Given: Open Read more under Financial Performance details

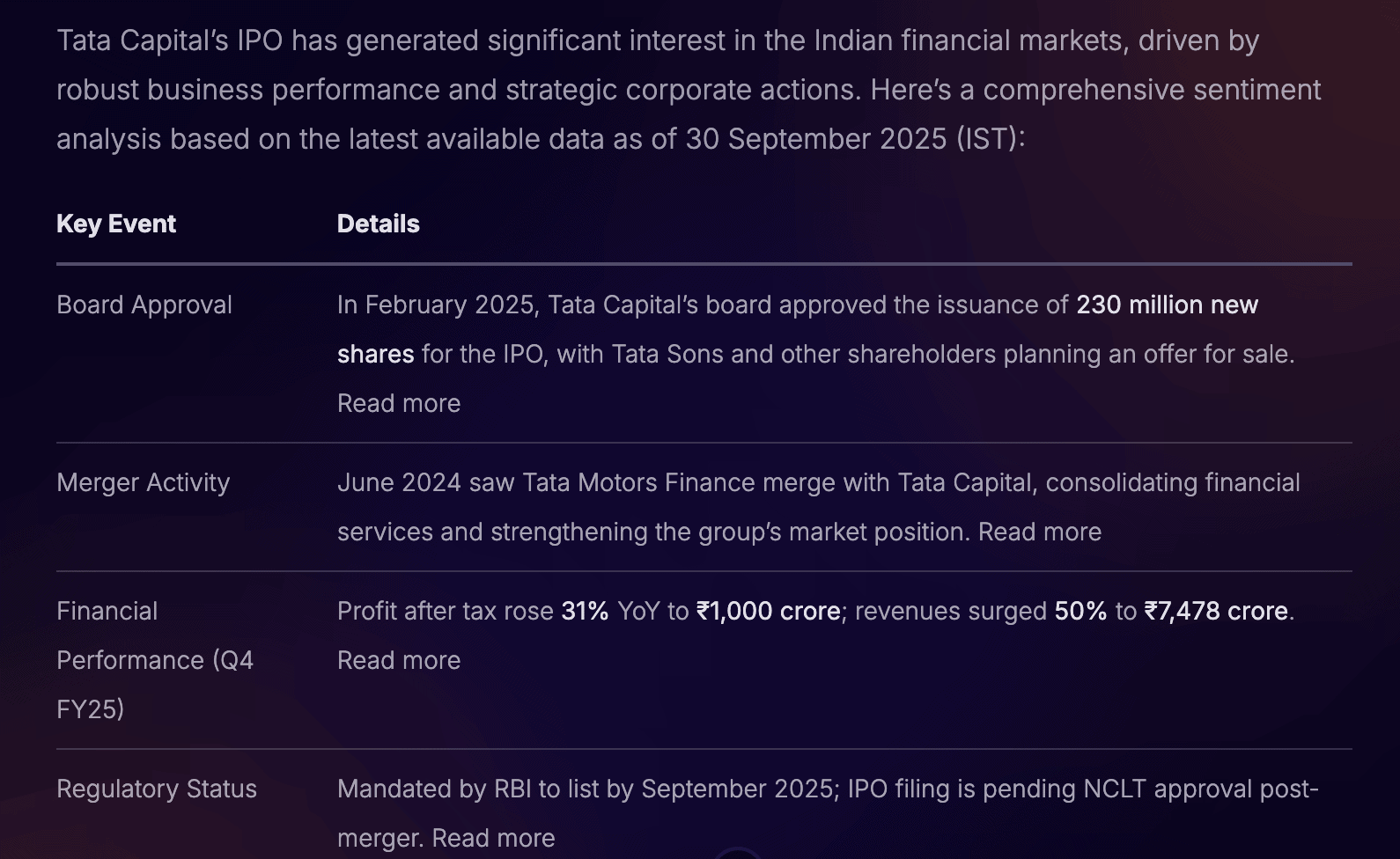Looking at the screenshot, I should tap(399, 660).
